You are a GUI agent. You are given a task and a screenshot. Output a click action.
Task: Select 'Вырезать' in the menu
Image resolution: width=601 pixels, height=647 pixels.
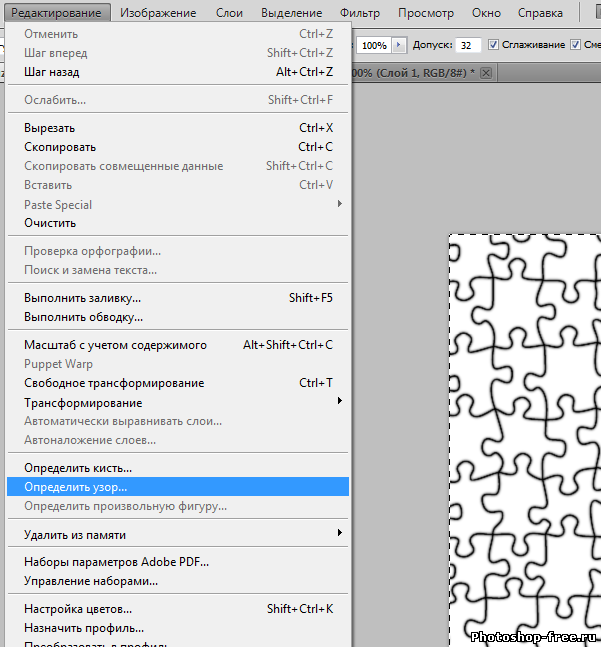click(50, 128)
